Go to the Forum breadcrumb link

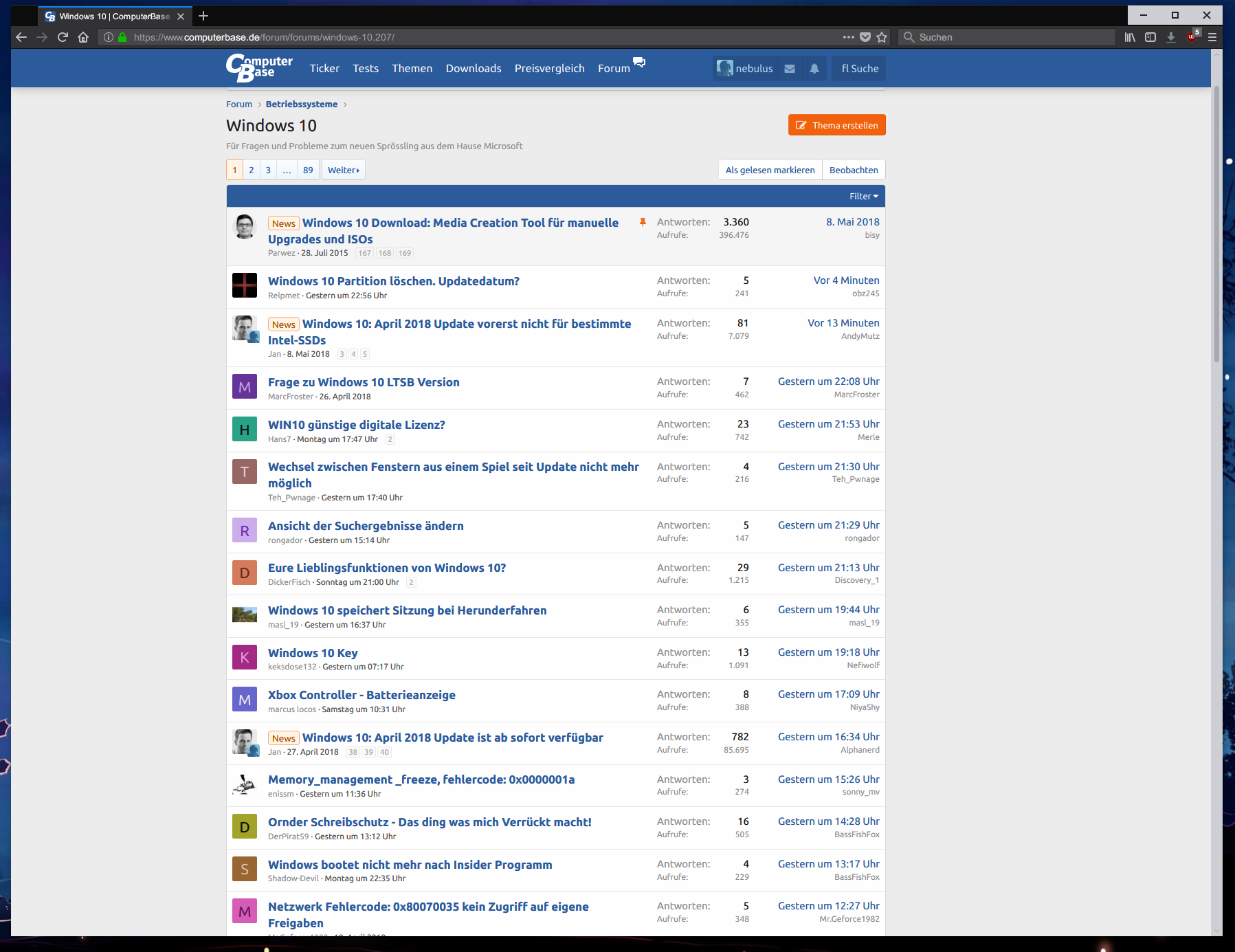[239, 104]
